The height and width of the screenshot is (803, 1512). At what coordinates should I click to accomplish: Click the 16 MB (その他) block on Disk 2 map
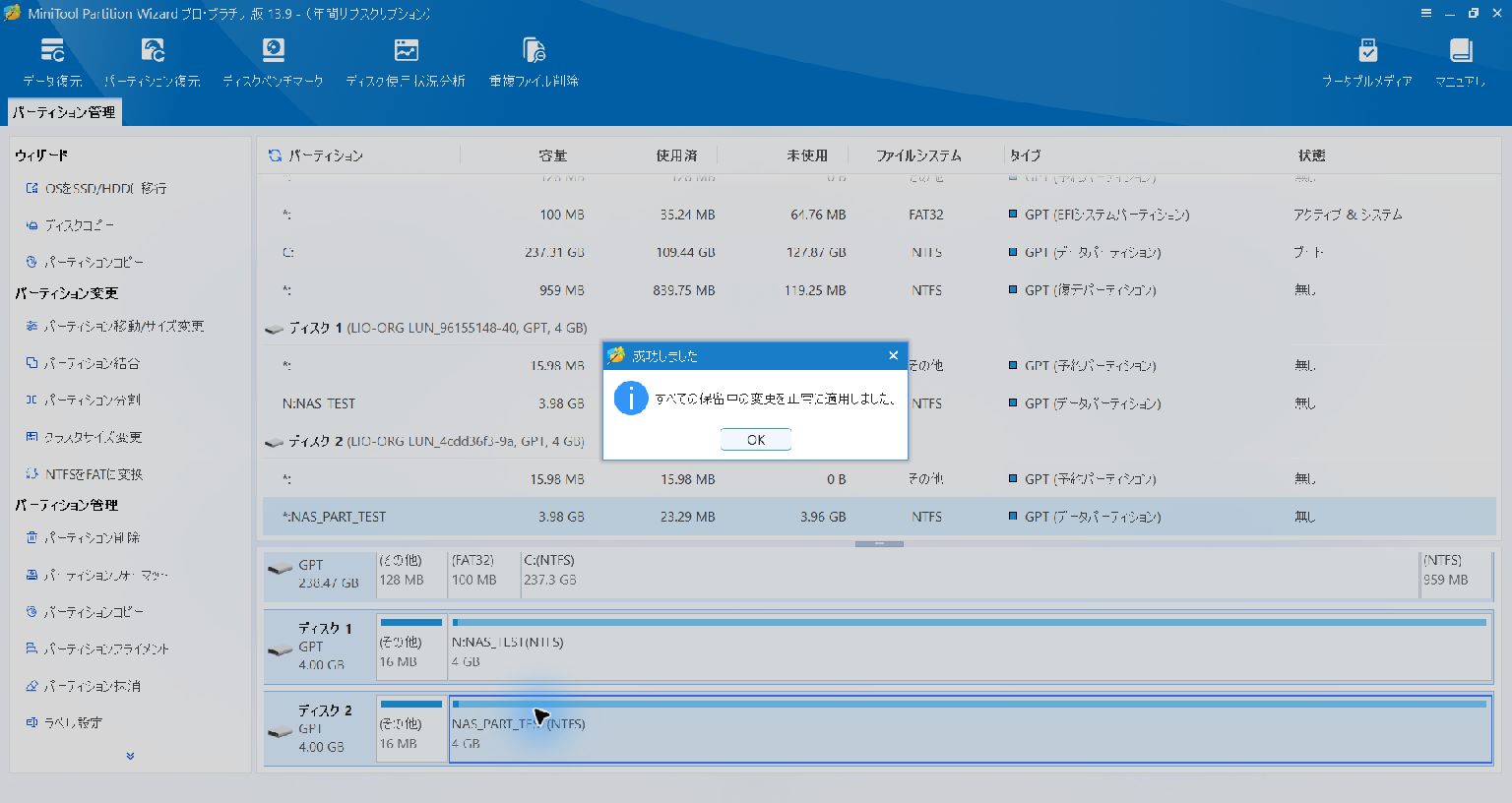coord(410,728)
